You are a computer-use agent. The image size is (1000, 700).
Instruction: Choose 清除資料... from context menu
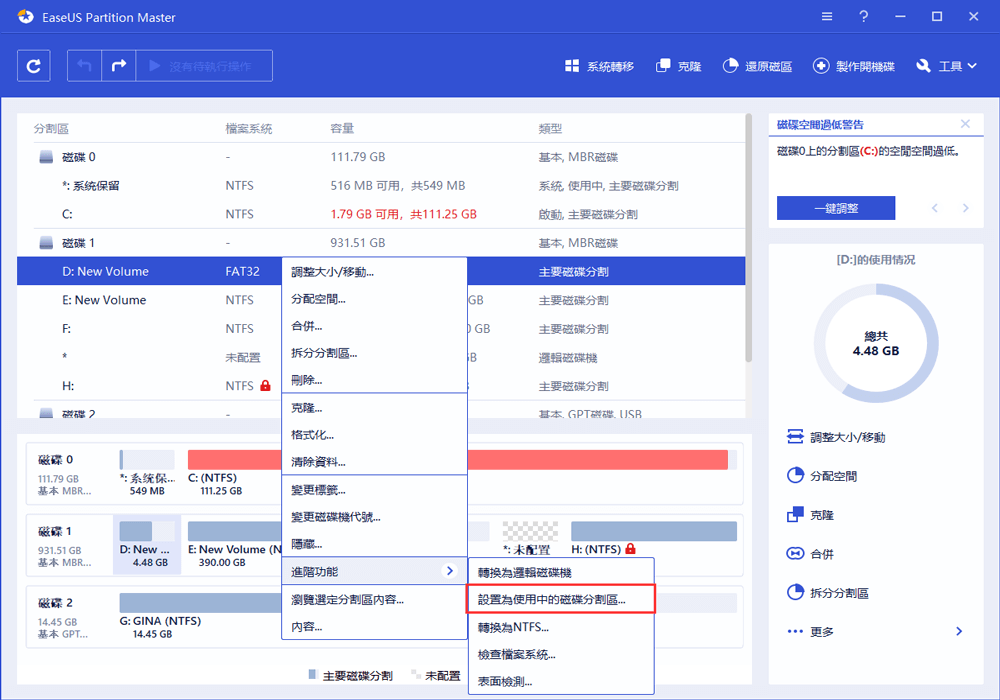coord(374,462)
